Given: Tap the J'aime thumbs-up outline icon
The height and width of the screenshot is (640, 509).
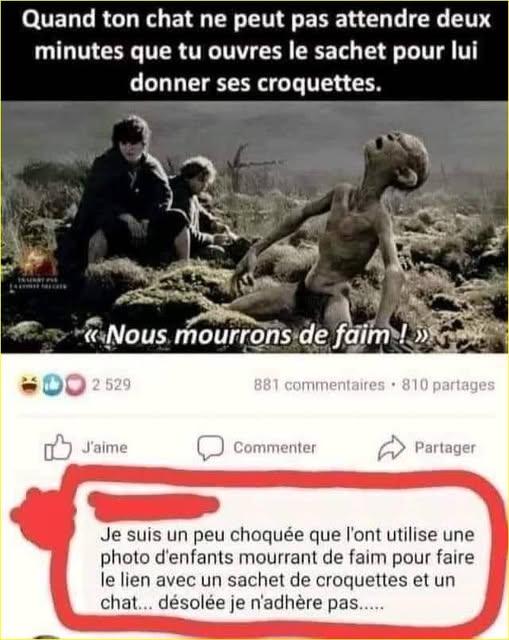Looking at the screenshot, I should tap(58, 447).
